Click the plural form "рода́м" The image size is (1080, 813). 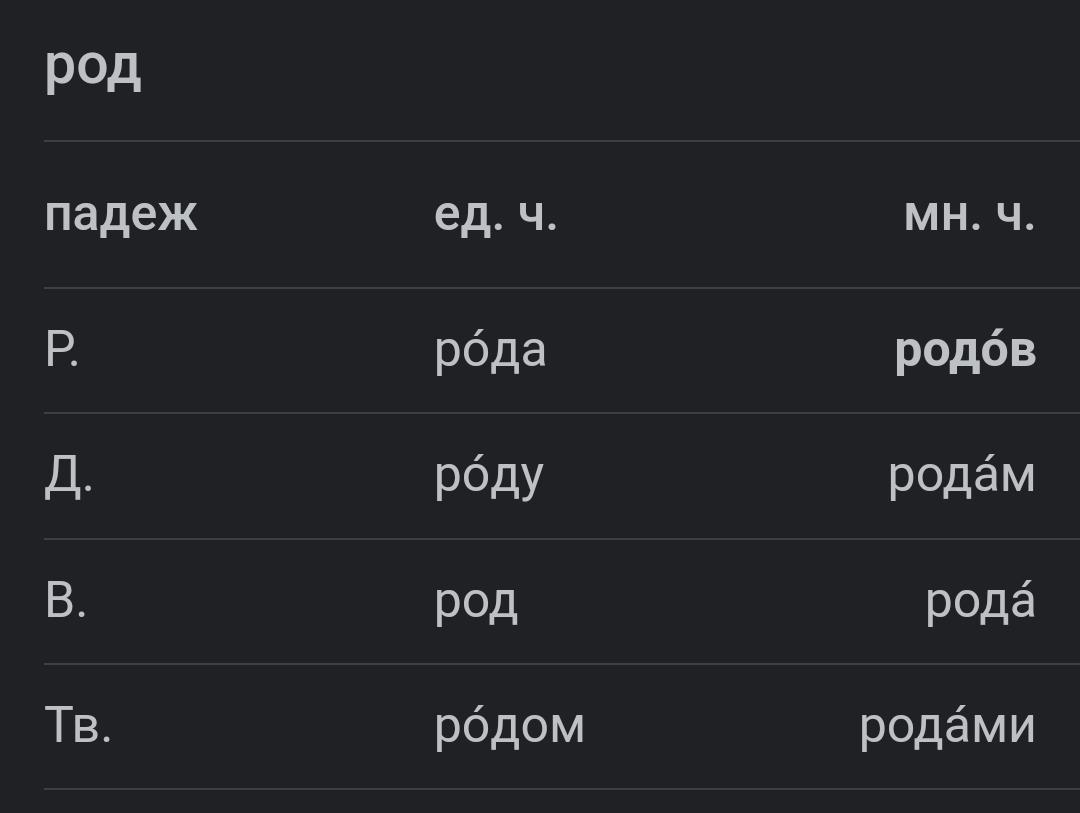pos(961,477)
